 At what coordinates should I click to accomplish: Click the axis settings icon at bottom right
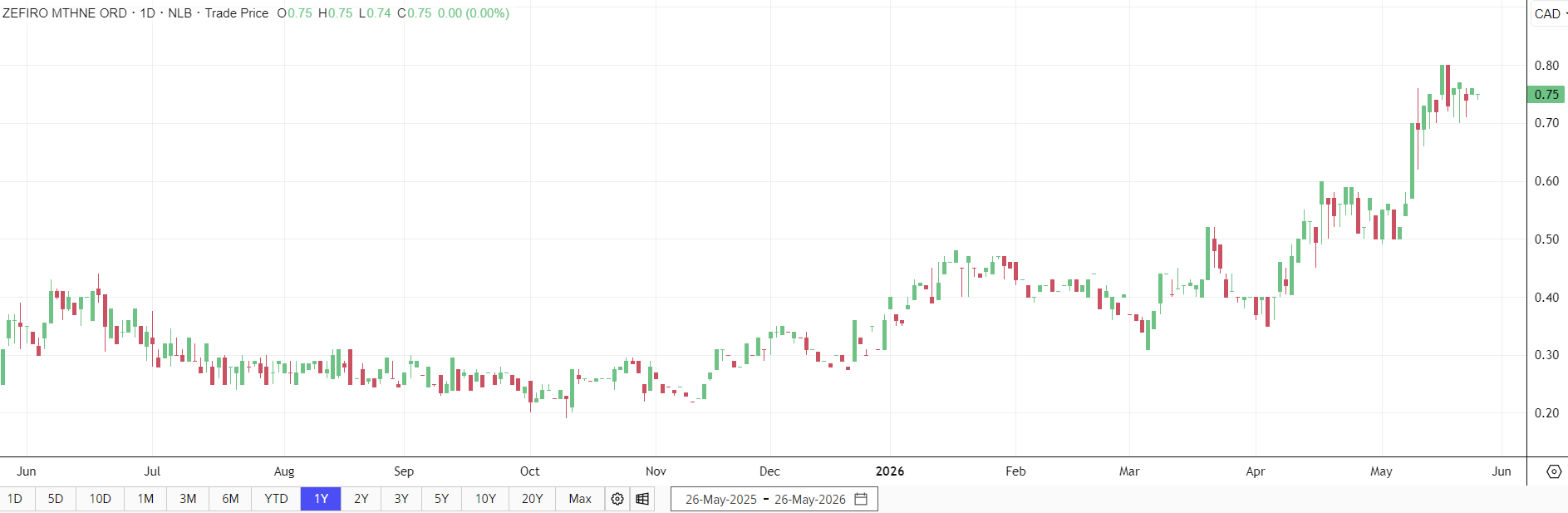1554,471
